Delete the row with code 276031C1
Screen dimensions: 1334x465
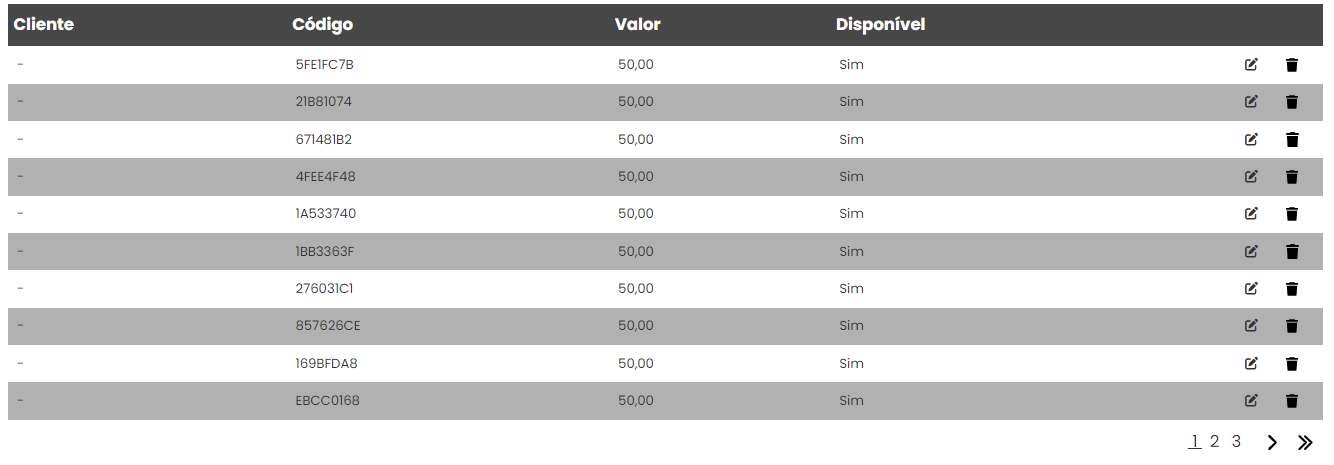pyautogui.click(x=1292, y=289)
